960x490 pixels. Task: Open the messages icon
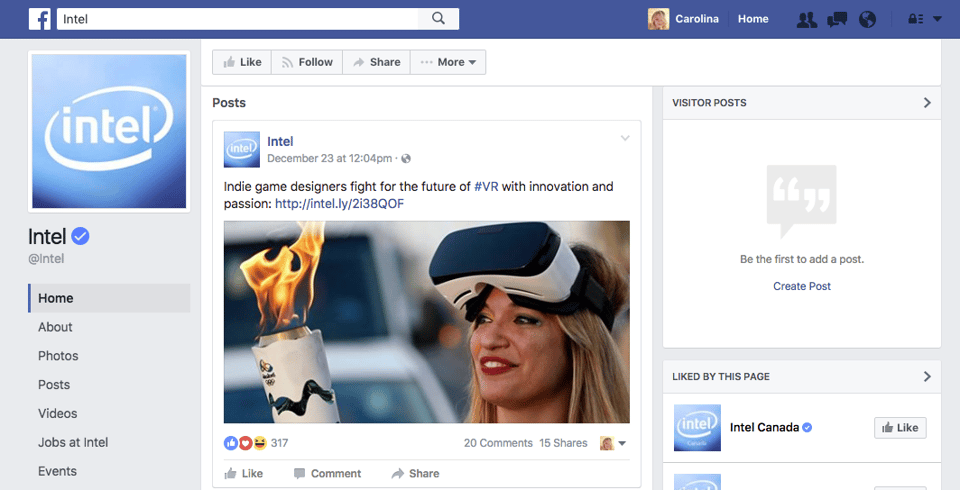coord(837,20)
